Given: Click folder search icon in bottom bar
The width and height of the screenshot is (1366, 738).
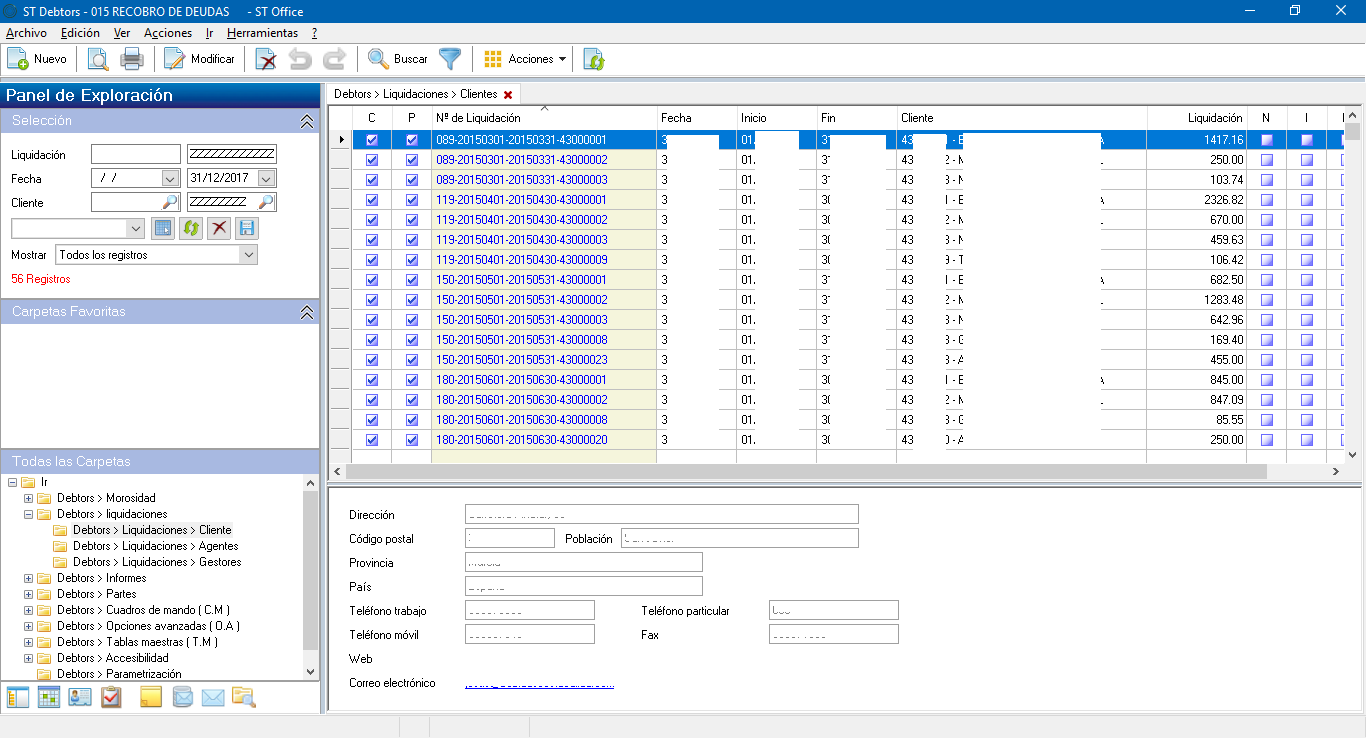Looking at the screenshot, I should point(244,697).
